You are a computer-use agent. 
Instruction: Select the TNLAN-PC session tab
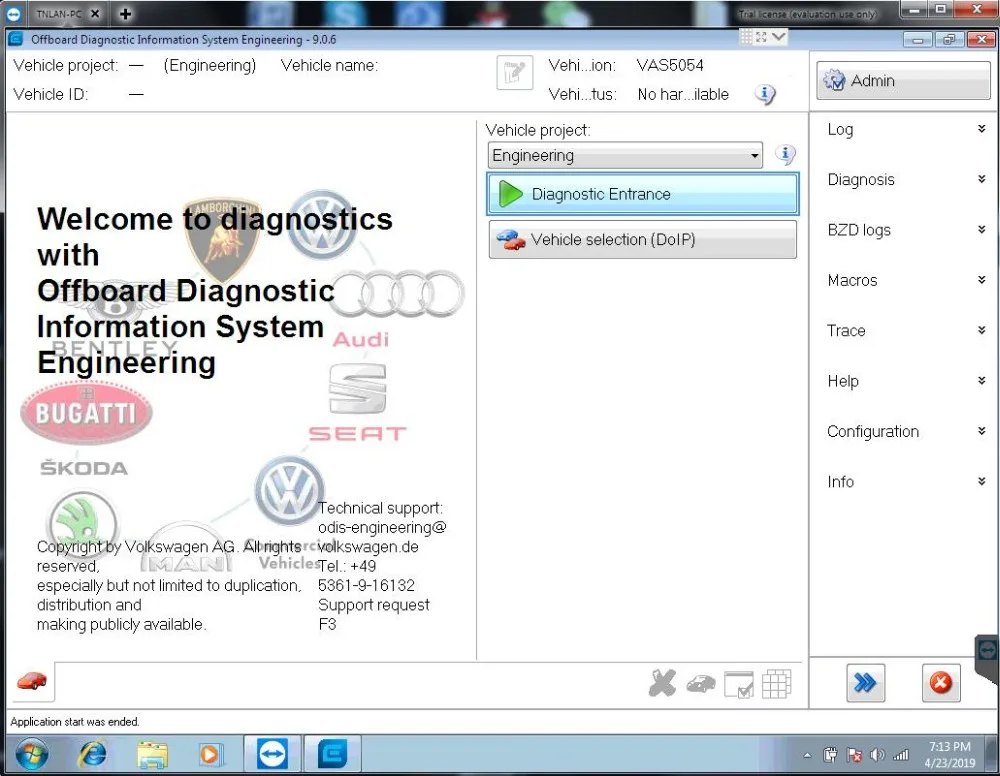click(x=59, y=13)
